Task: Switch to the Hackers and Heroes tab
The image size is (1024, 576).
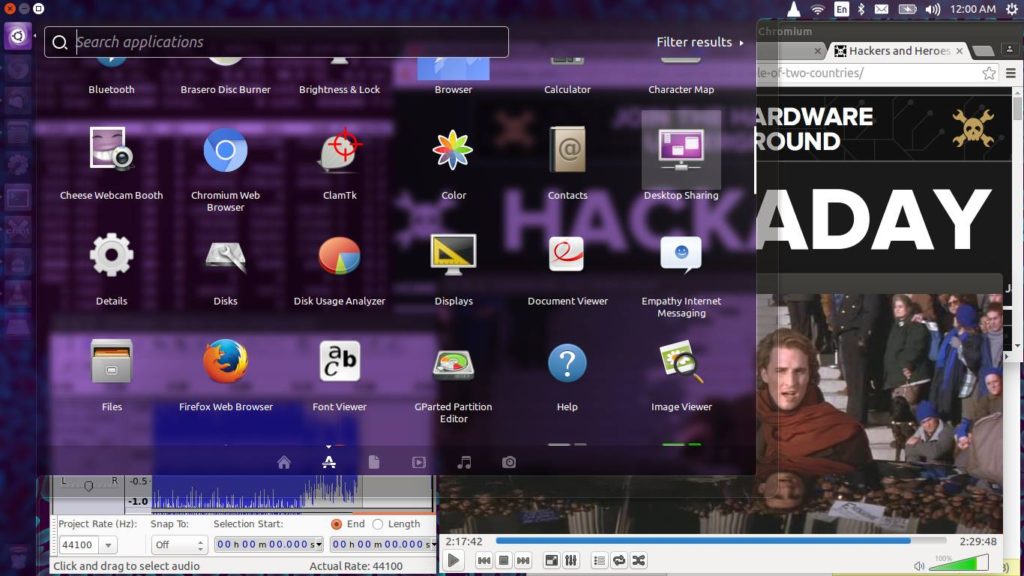Action: (x=899, y=51)
